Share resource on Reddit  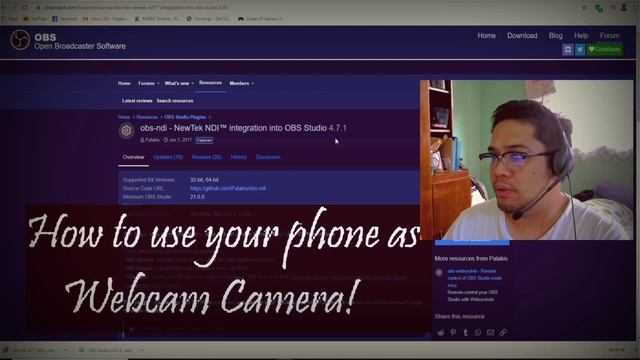click(441, 333)
